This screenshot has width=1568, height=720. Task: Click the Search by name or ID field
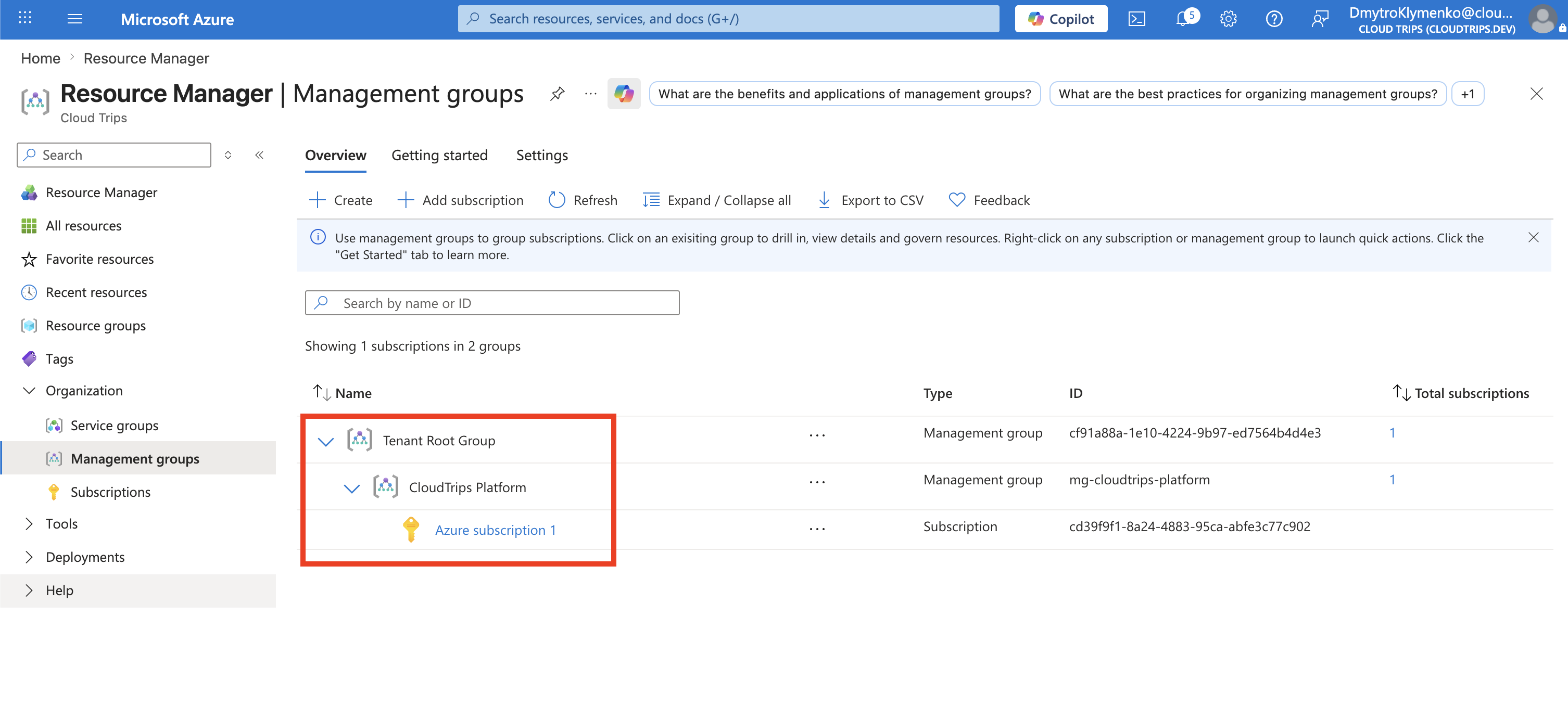(x=492, y=303)
